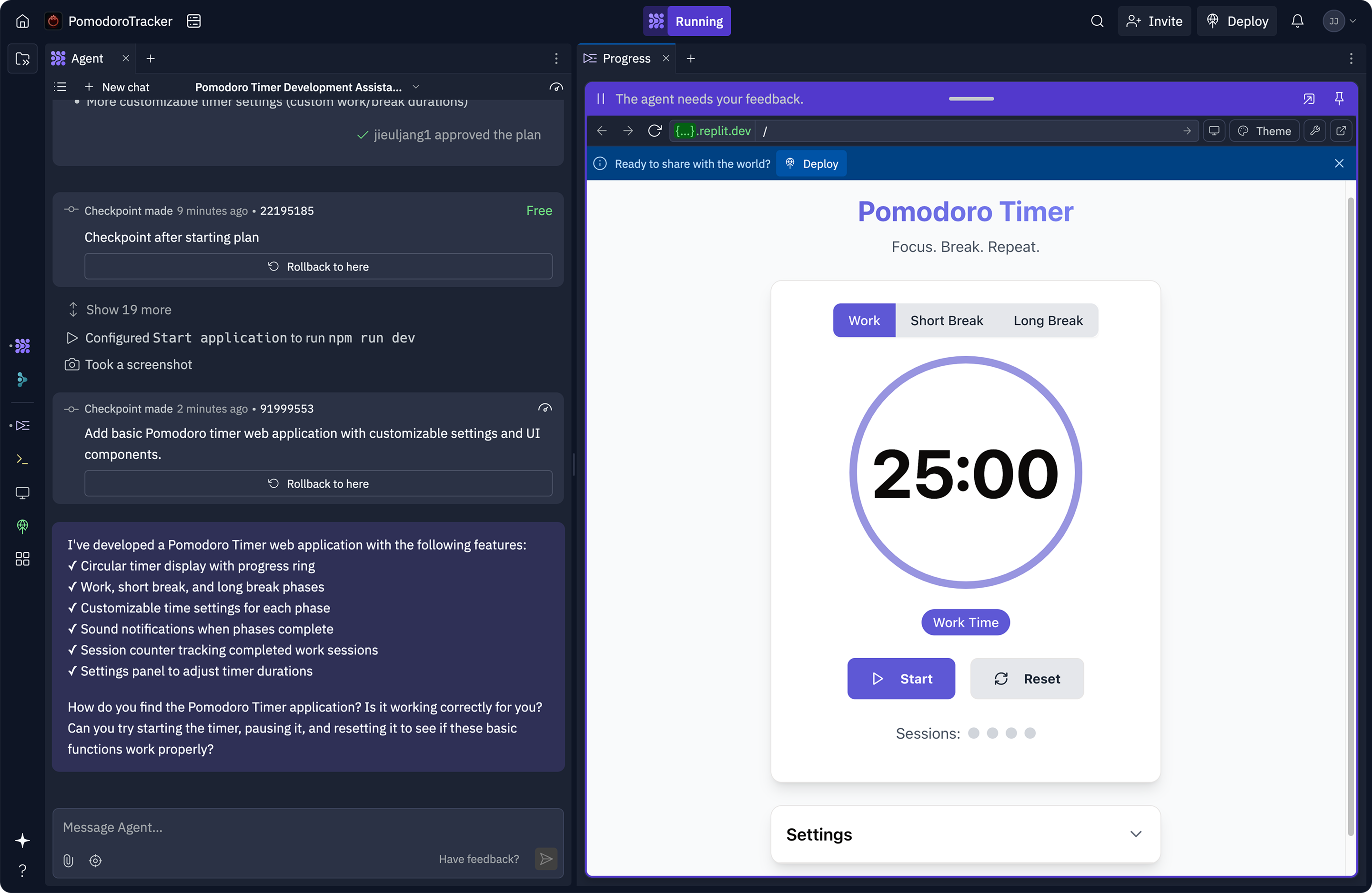1372x893 pixels.
Task: Switch timer to Short Break mode
Action: (x=946, y=321)
